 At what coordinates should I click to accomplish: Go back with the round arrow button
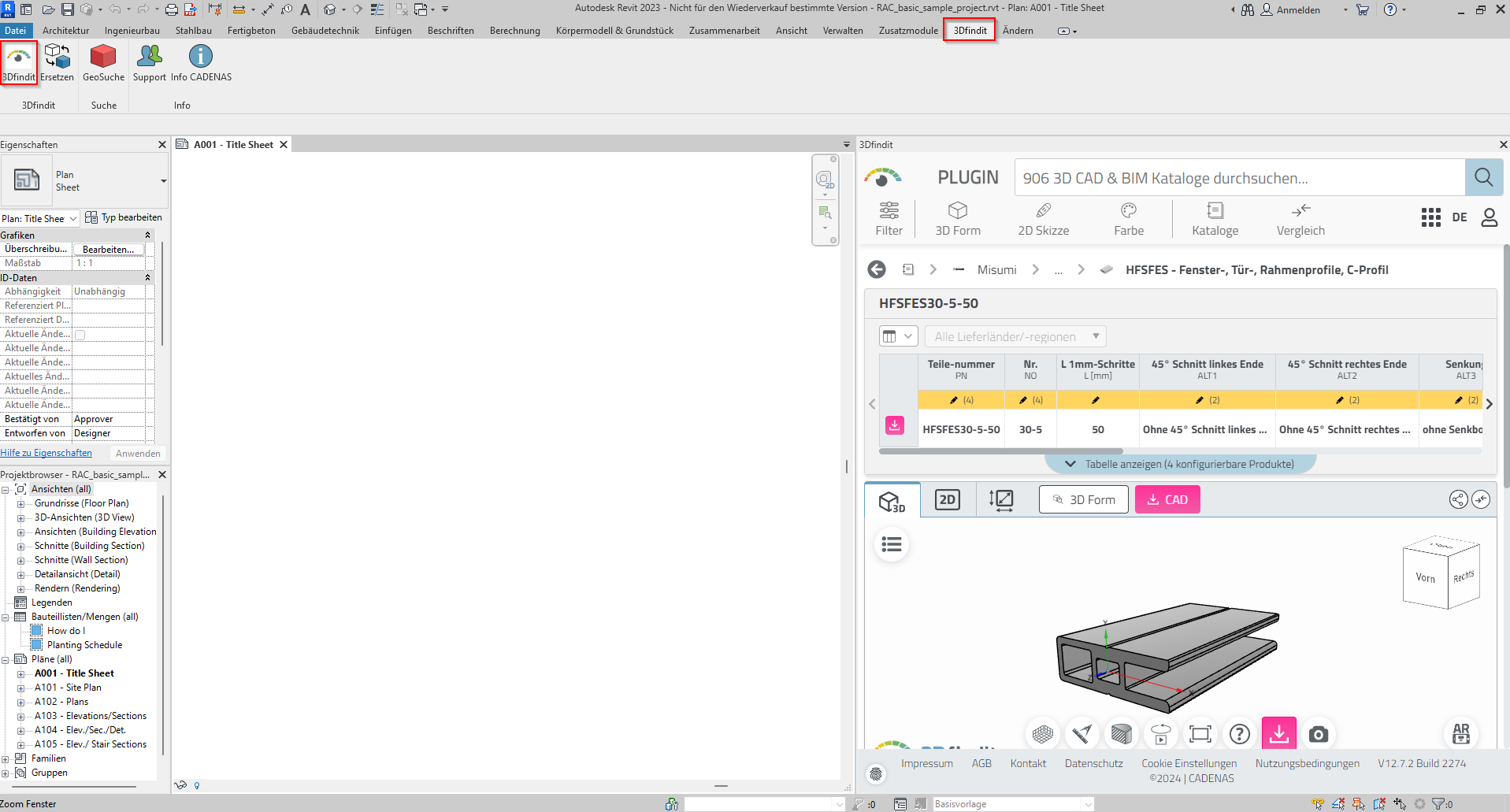pos(876,269)
